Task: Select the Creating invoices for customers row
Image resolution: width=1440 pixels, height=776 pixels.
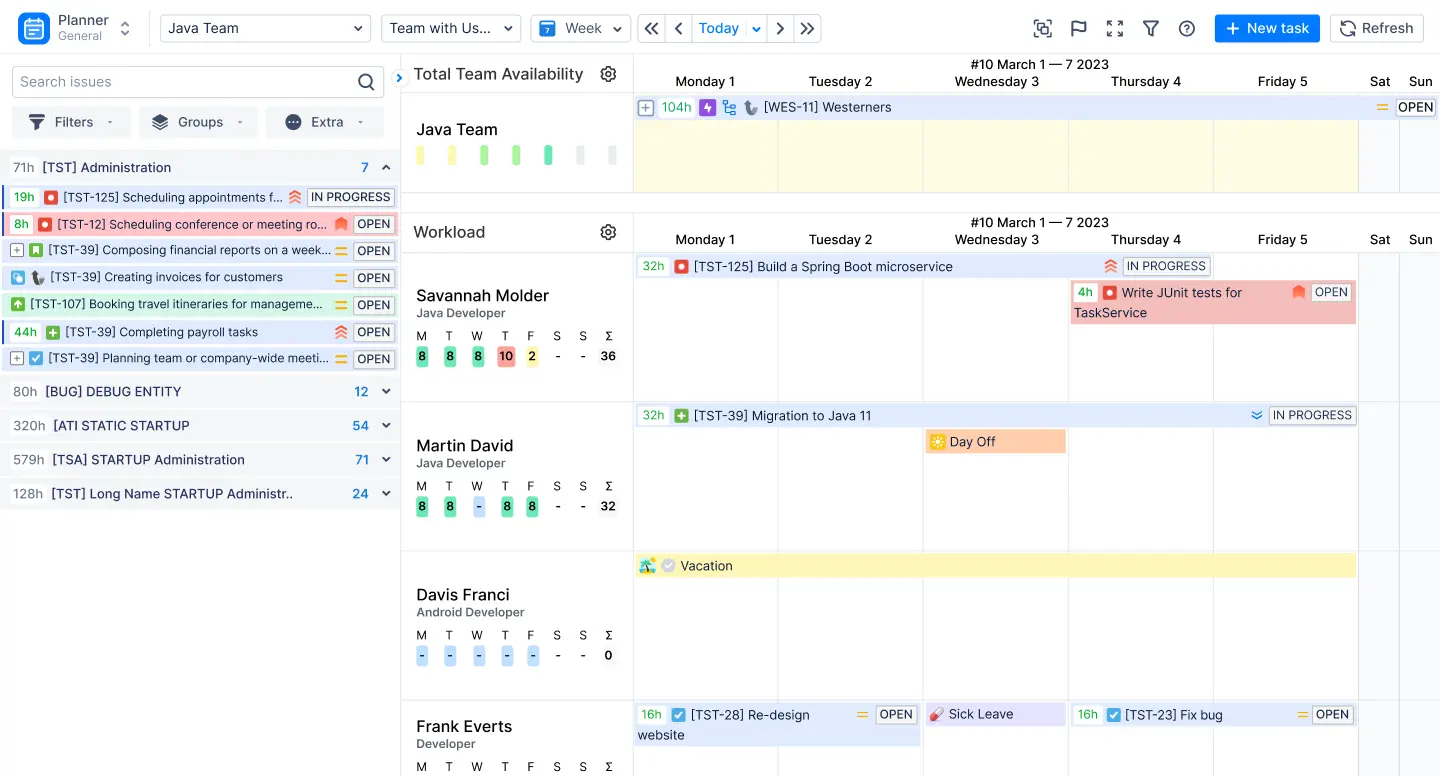Action: tap(200, 278)
